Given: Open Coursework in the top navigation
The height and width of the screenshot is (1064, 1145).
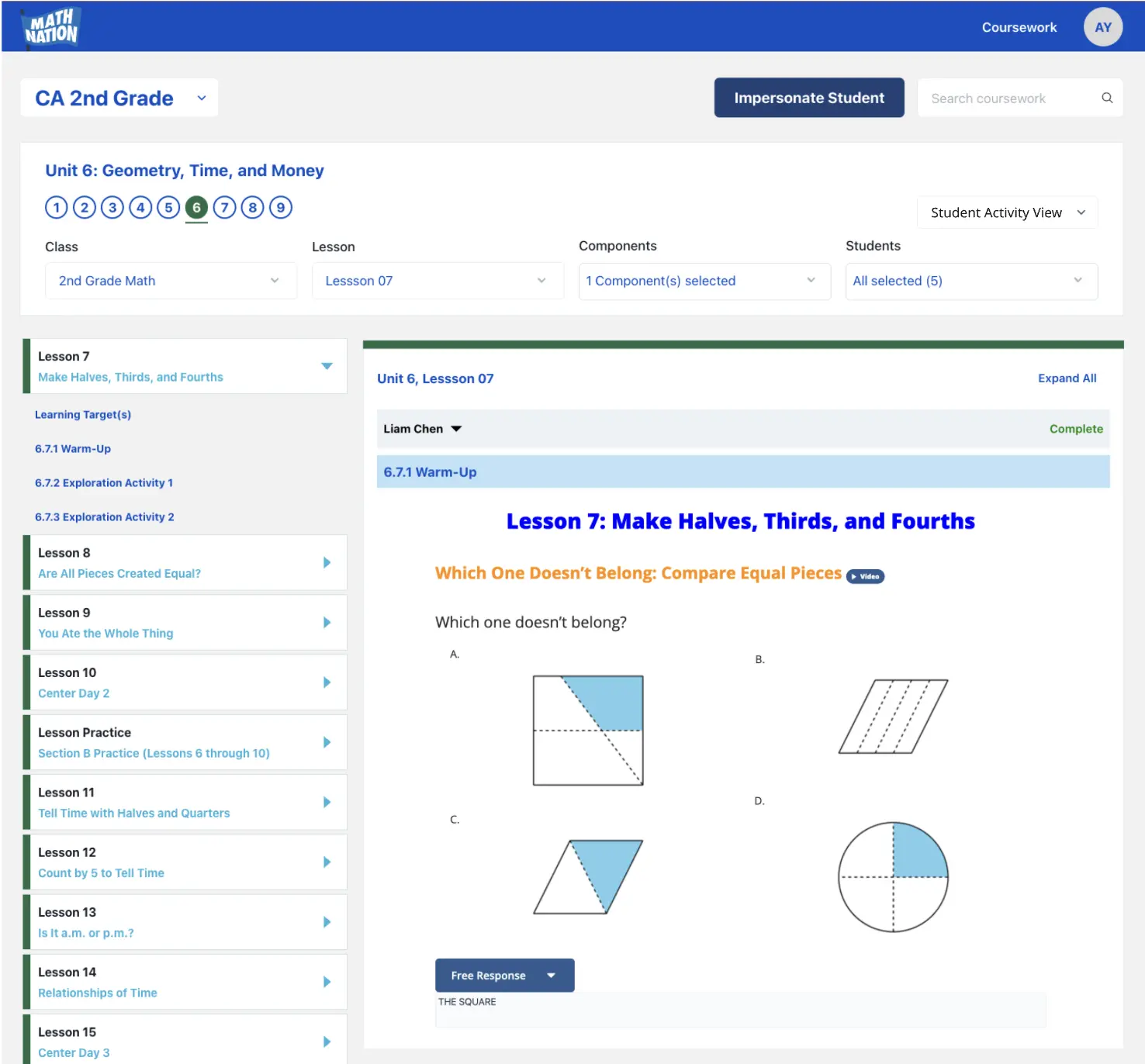Looking at the screenshot, I should click(1019, 27).
